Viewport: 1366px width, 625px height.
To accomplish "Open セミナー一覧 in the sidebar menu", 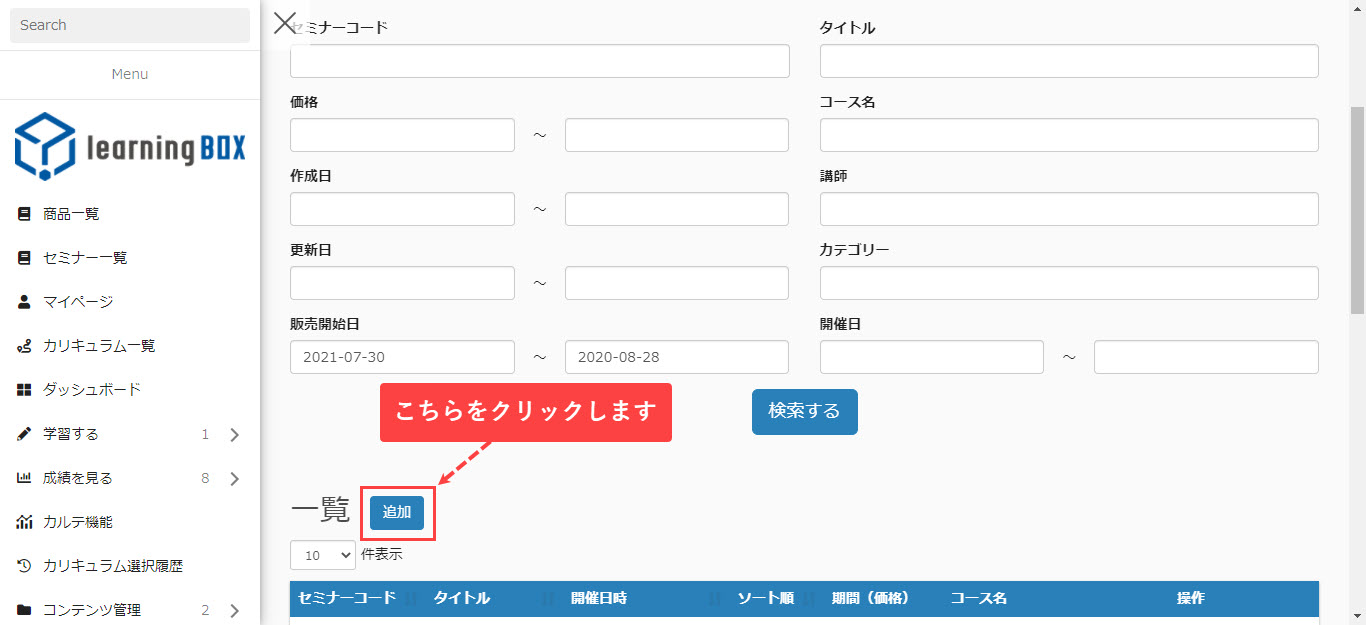I will pyautogui.click(x=85, y=258).
